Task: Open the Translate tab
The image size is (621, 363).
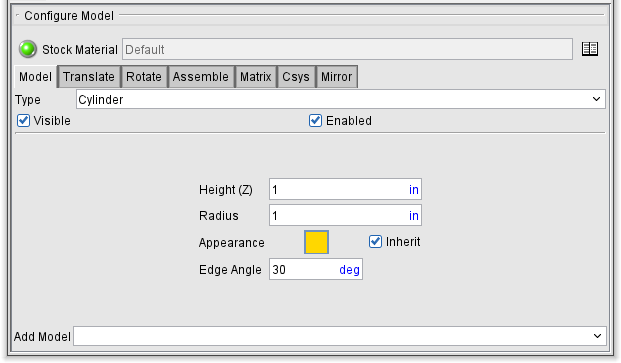Action: [89, 76]
